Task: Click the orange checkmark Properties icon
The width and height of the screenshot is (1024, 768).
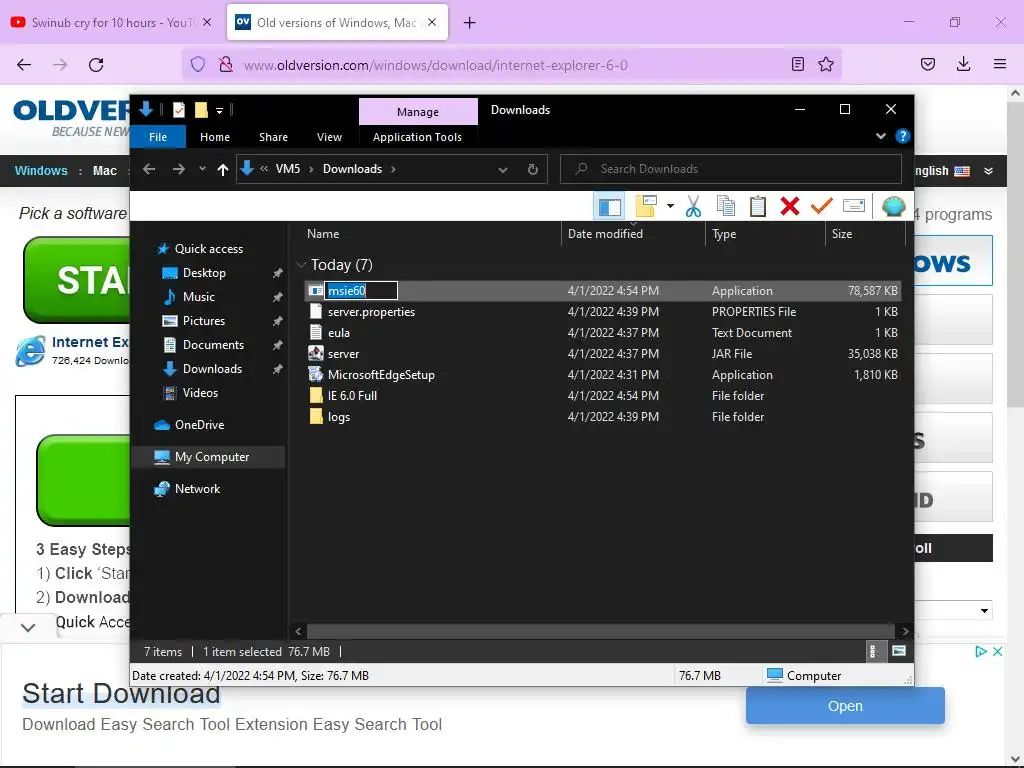Action: (821, 206)
